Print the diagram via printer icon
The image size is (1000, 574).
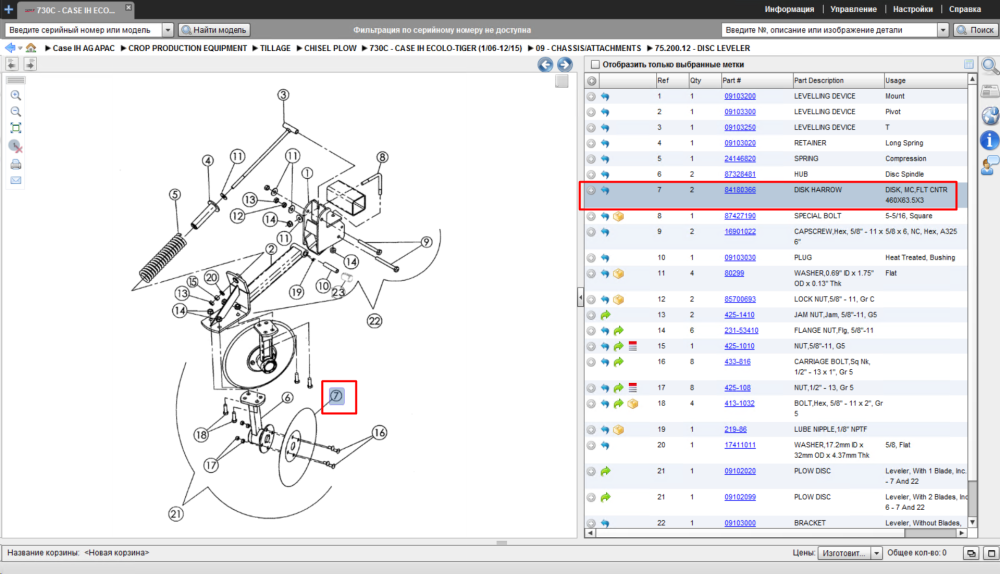(x=16, y=164)
